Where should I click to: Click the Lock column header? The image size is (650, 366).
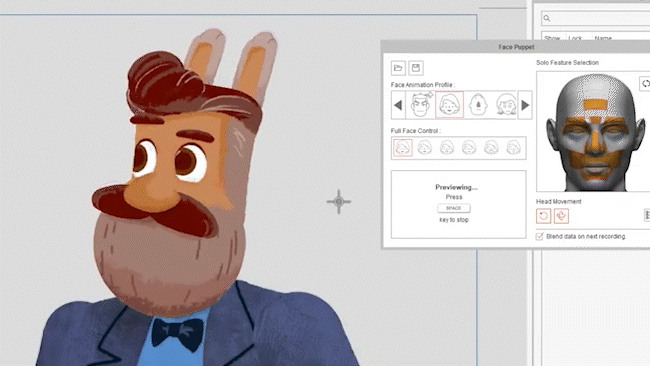click(x=575, y=38)
